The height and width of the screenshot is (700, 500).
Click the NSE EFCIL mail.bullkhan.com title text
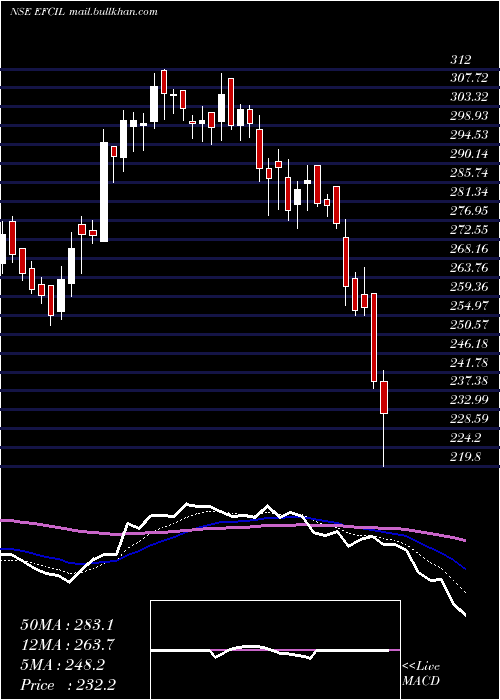(83, 12)
